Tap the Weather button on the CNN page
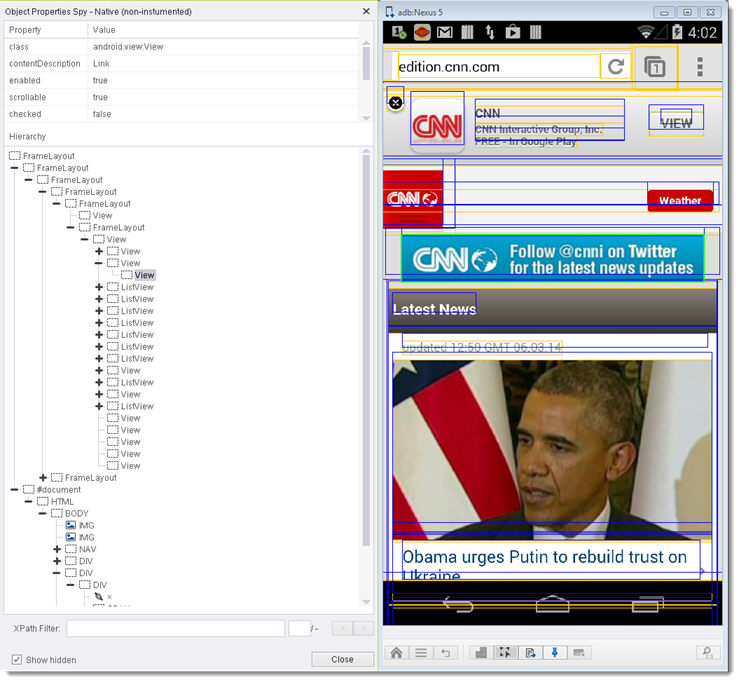 coord(680,201)
